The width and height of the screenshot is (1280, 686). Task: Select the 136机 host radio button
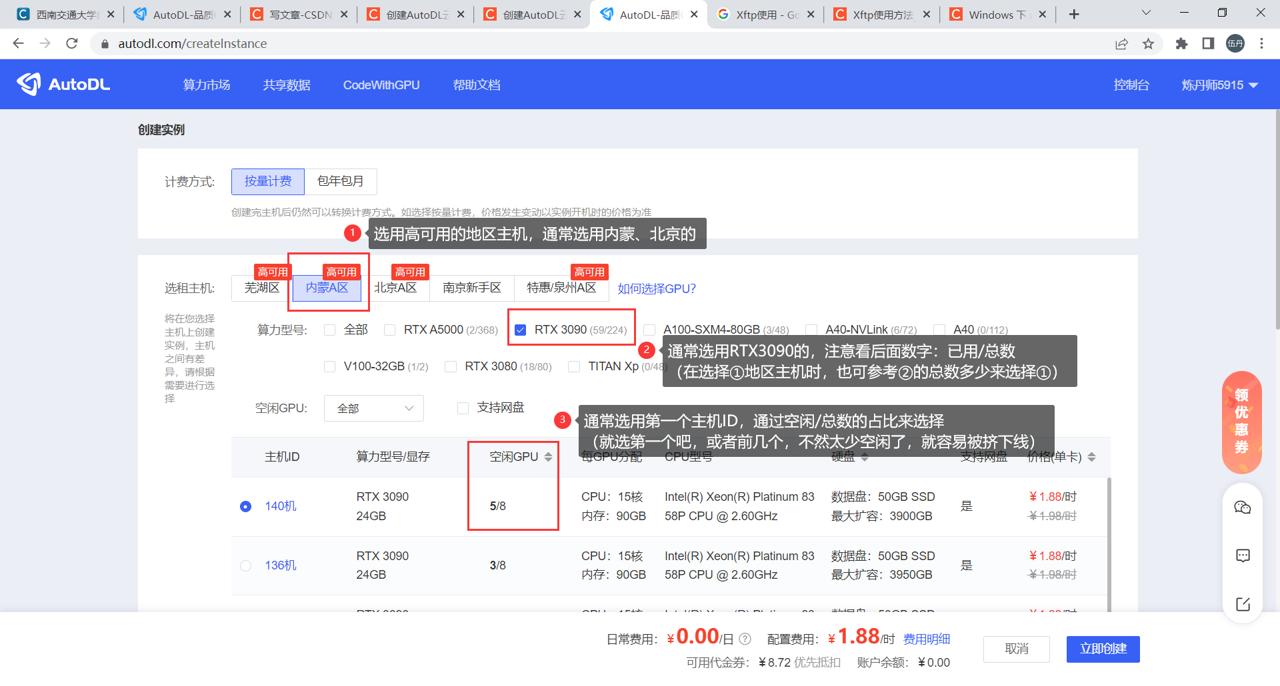click(246, 566)
